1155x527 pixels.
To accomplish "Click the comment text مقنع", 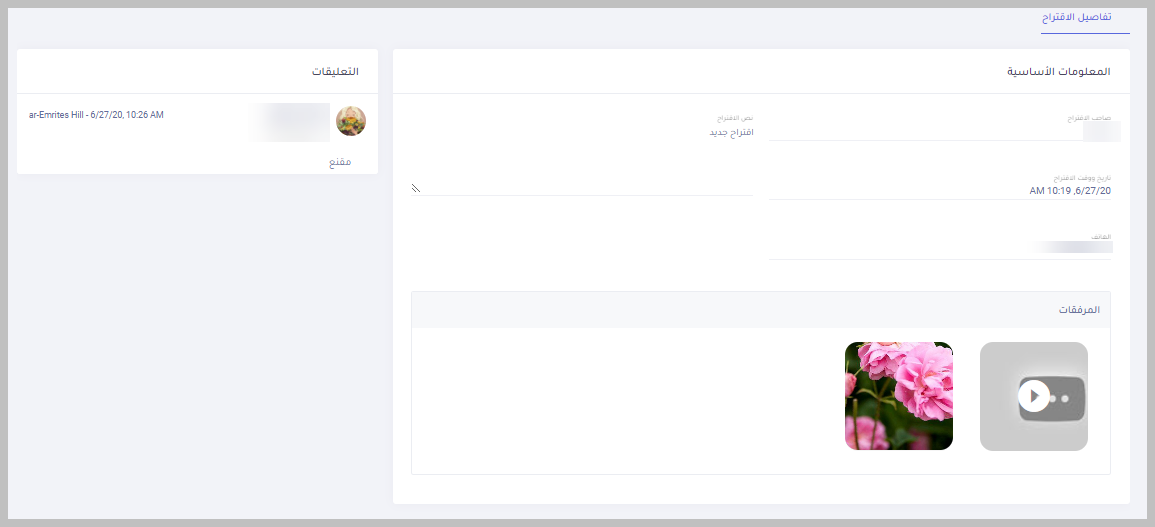I will (x=340, y=162).
